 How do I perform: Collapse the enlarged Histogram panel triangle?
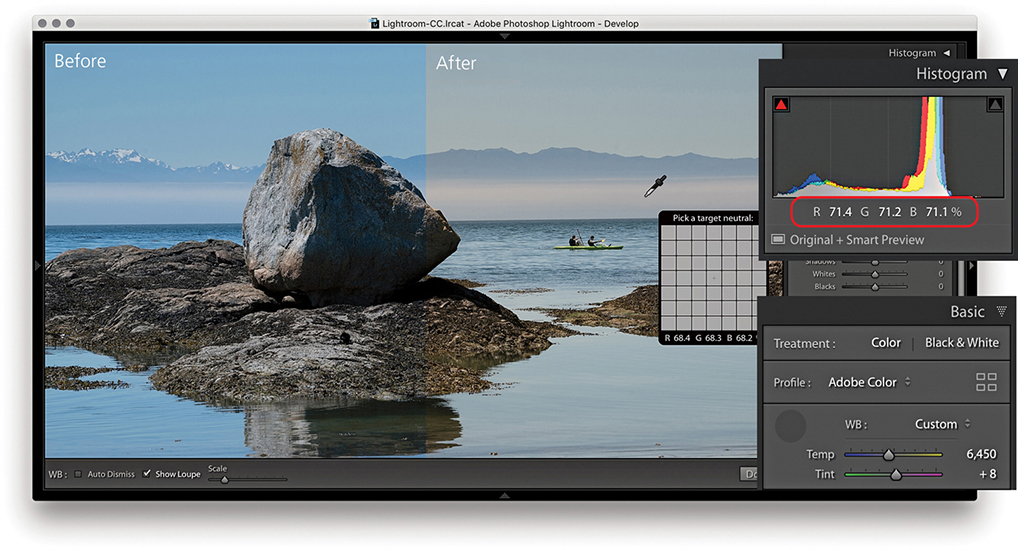tap(1002, 73)
